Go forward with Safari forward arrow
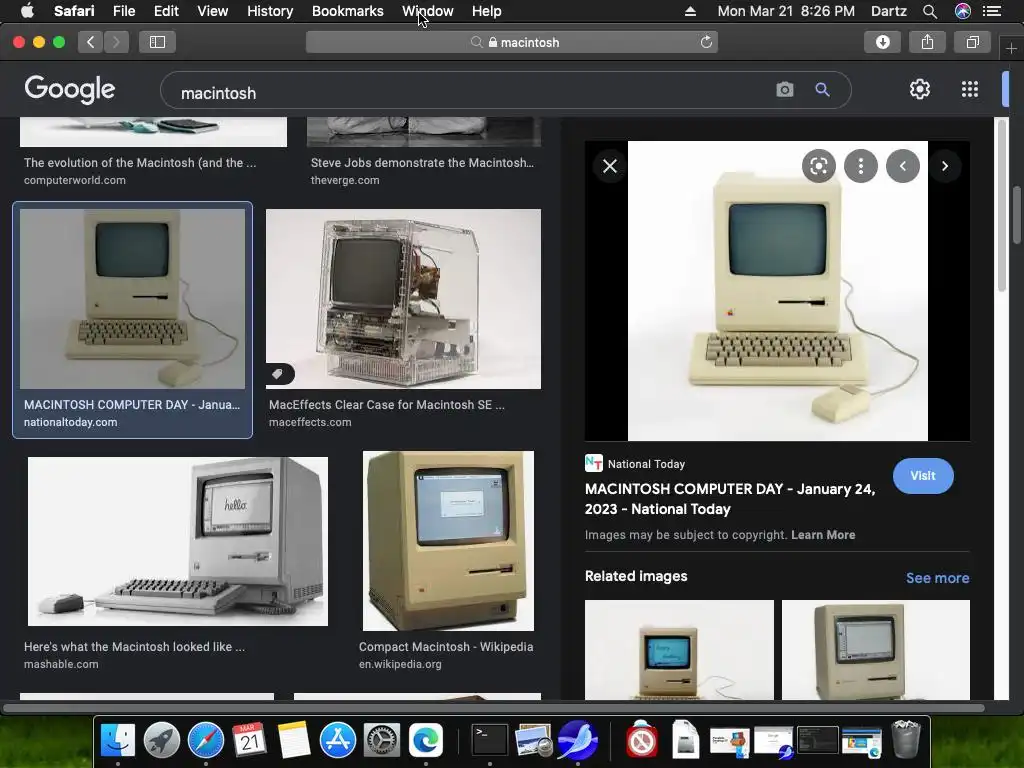Viewport: 1024px width, 768px height. point(116,42)
